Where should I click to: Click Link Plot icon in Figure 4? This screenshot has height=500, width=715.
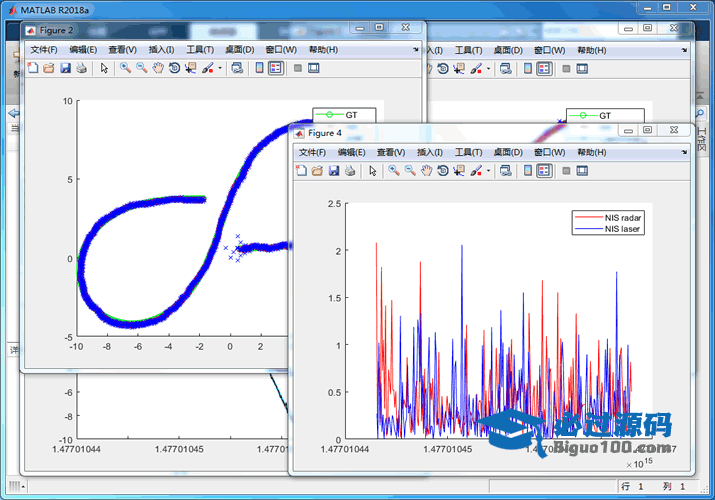click(506, 171)
